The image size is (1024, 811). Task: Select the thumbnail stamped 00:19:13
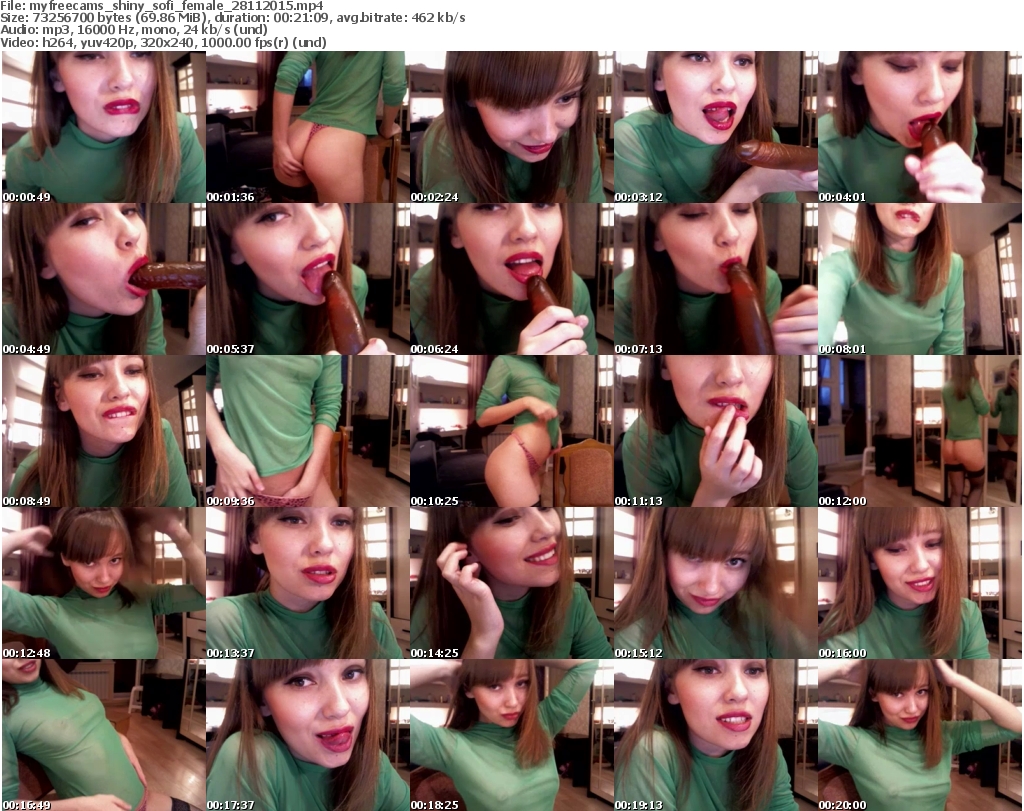click(x=716, y=735)
